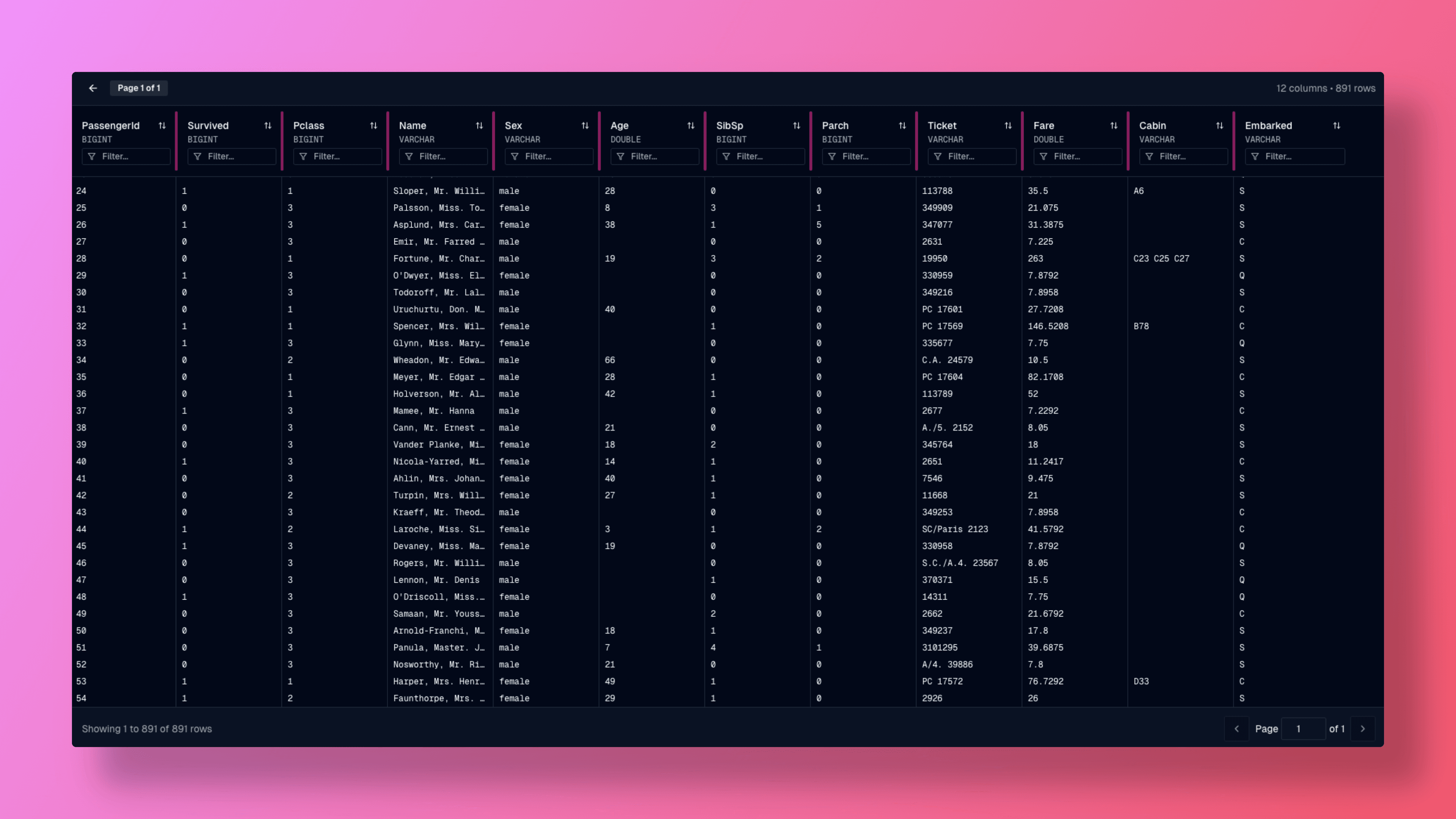The height and width of the screenshot is (819, 1456).
Task: Select the Fortune, Mr. Char… name cell
Action: point(439,258)
